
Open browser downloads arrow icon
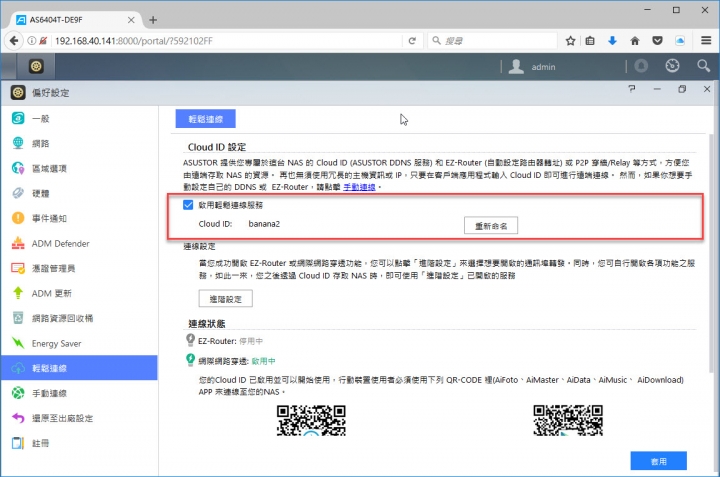[x=612, y=41]
